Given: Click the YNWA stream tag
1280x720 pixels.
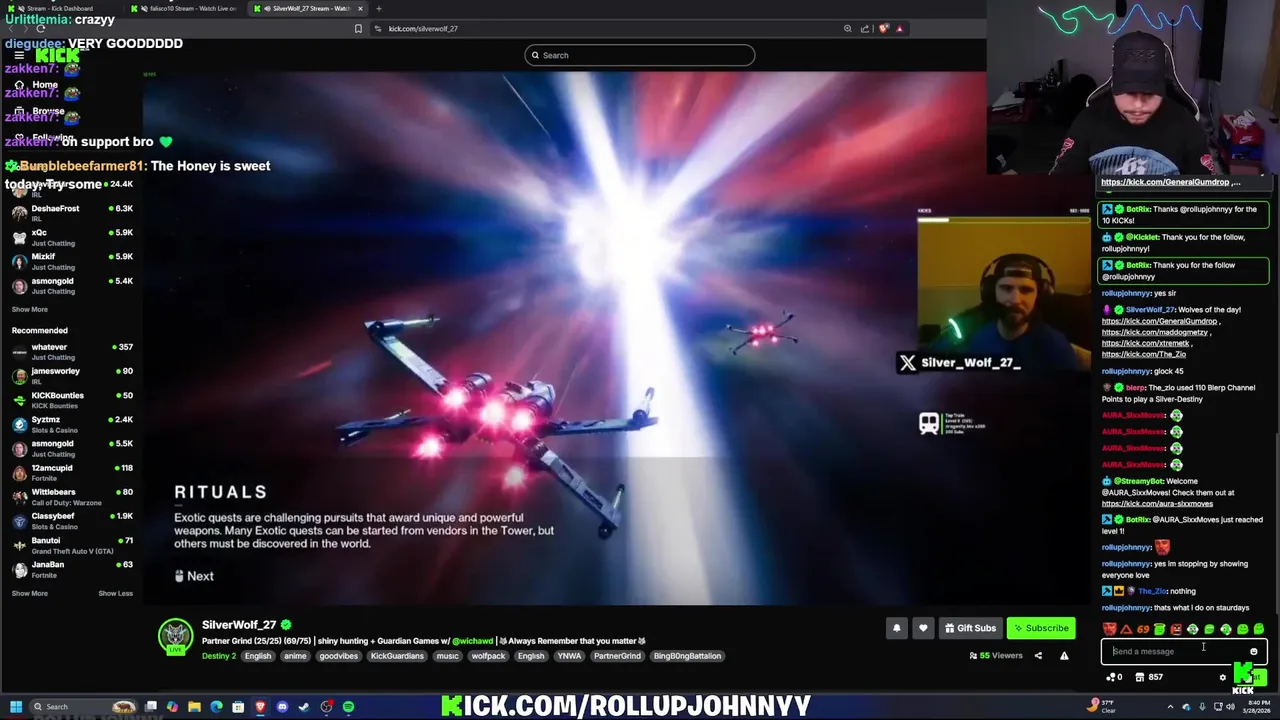Looking at the screenshot, I should coord(569,656).
